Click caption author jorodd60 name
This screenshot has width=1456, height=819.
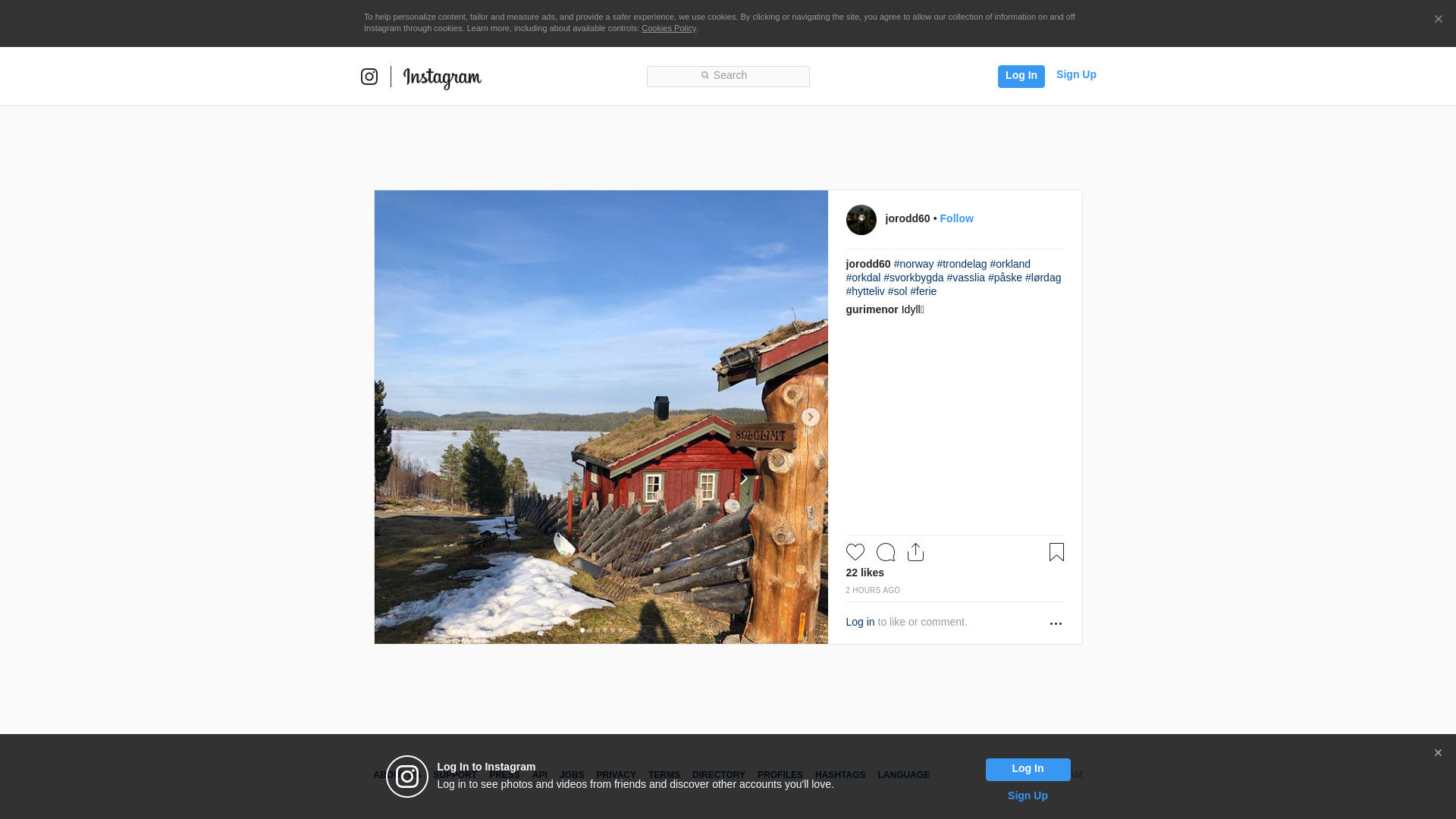(x=868, y=264)
